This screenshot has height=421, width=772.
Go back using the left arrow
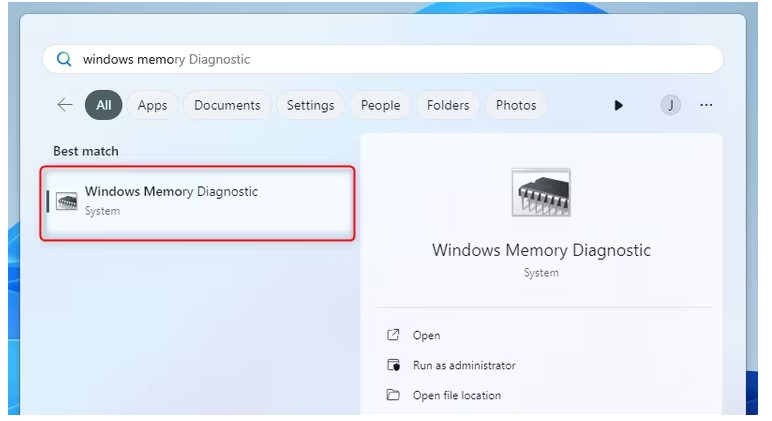click(x=64, y=105)
